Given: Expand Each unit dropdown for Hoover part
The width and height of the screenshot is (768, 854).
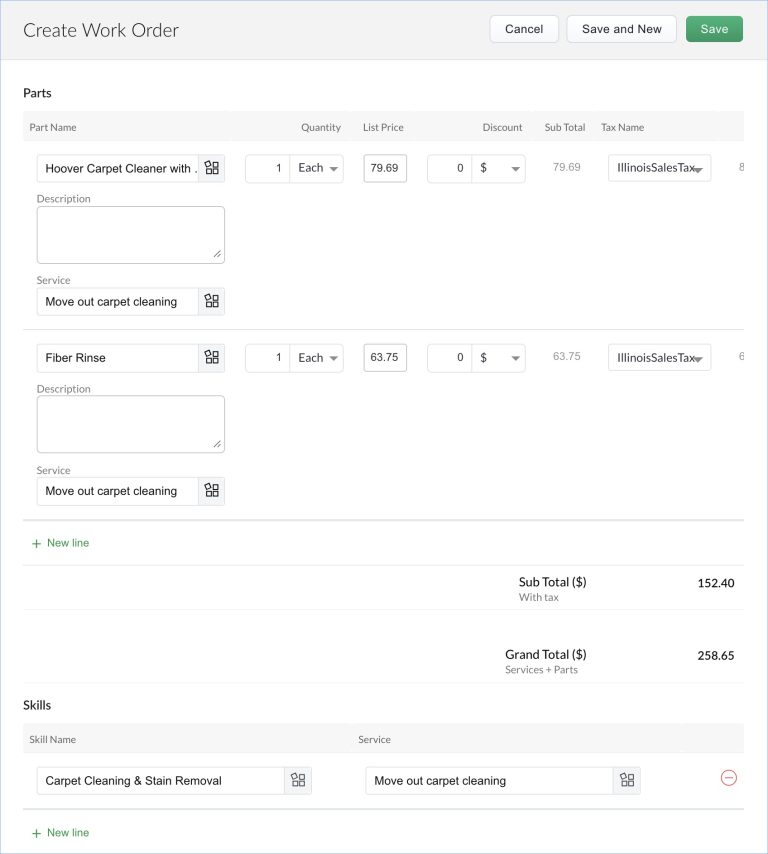Looking at the screenshot, I should point(318,168).
